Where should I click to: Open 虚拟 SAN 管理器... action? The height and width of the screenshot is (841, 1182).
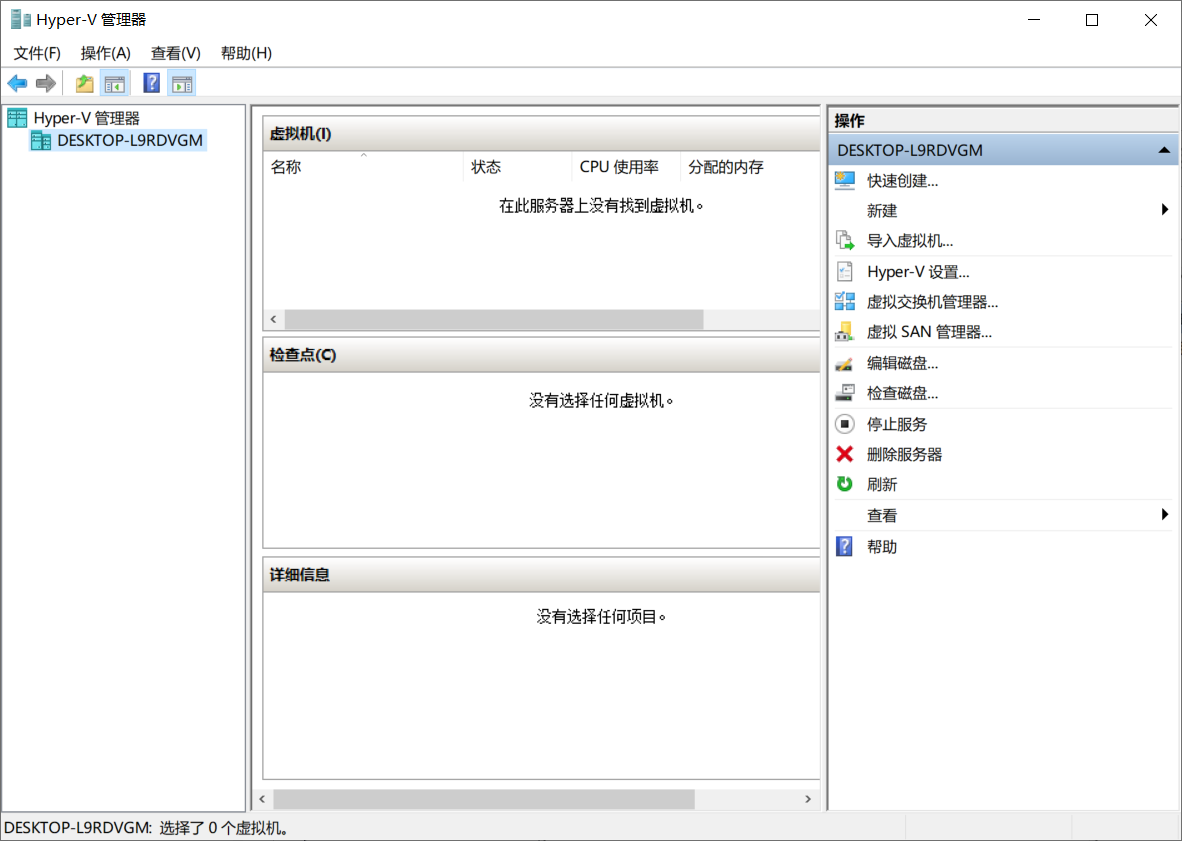click(929, 332)
